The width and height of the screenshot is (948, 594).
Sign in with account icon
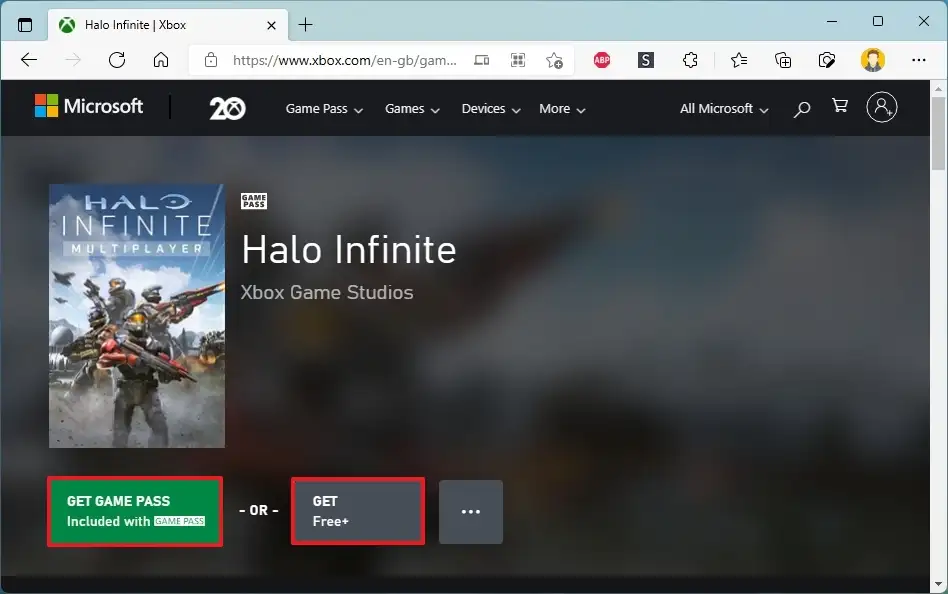tap(881, 108)
